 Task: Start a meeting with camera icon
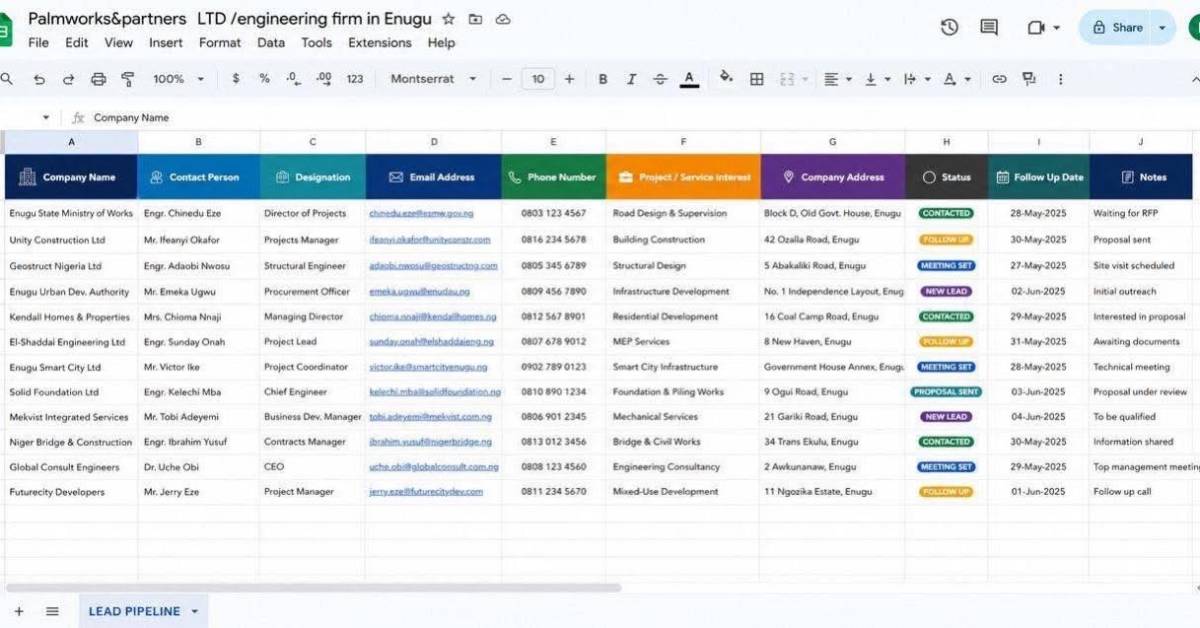click(x=1036, y=27)
